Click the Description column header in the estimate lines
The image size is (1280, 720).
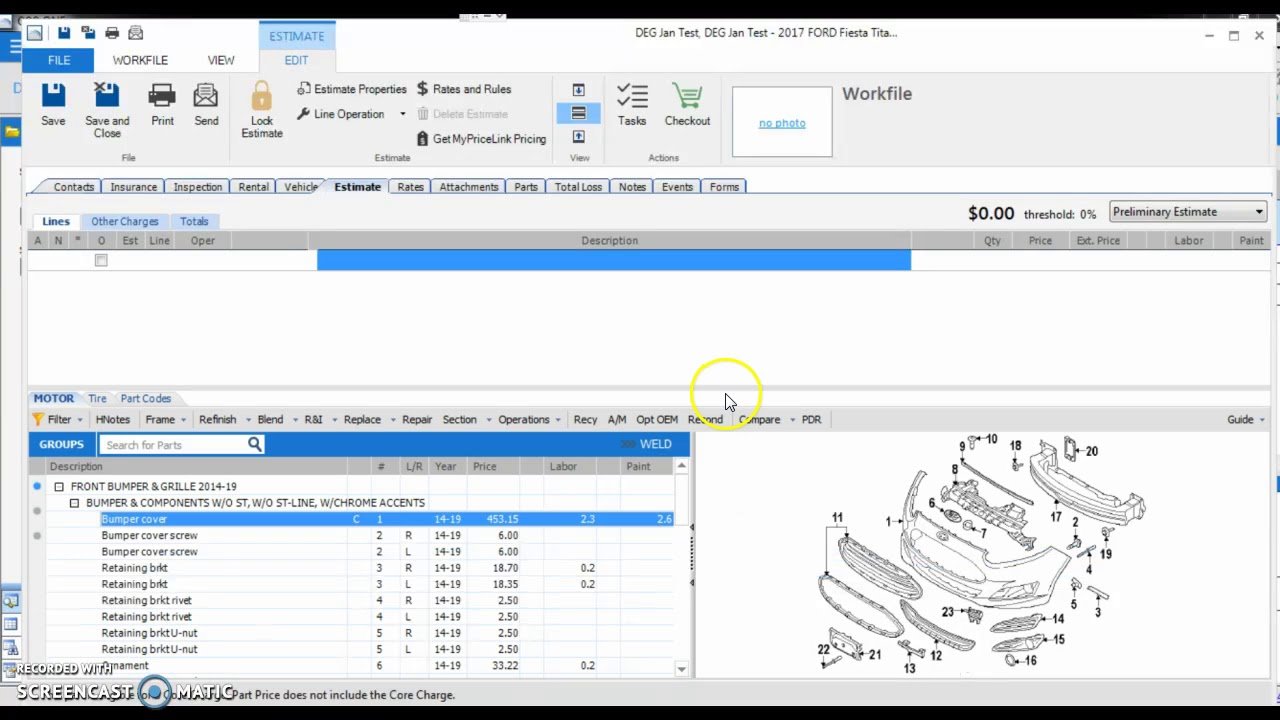609,241
